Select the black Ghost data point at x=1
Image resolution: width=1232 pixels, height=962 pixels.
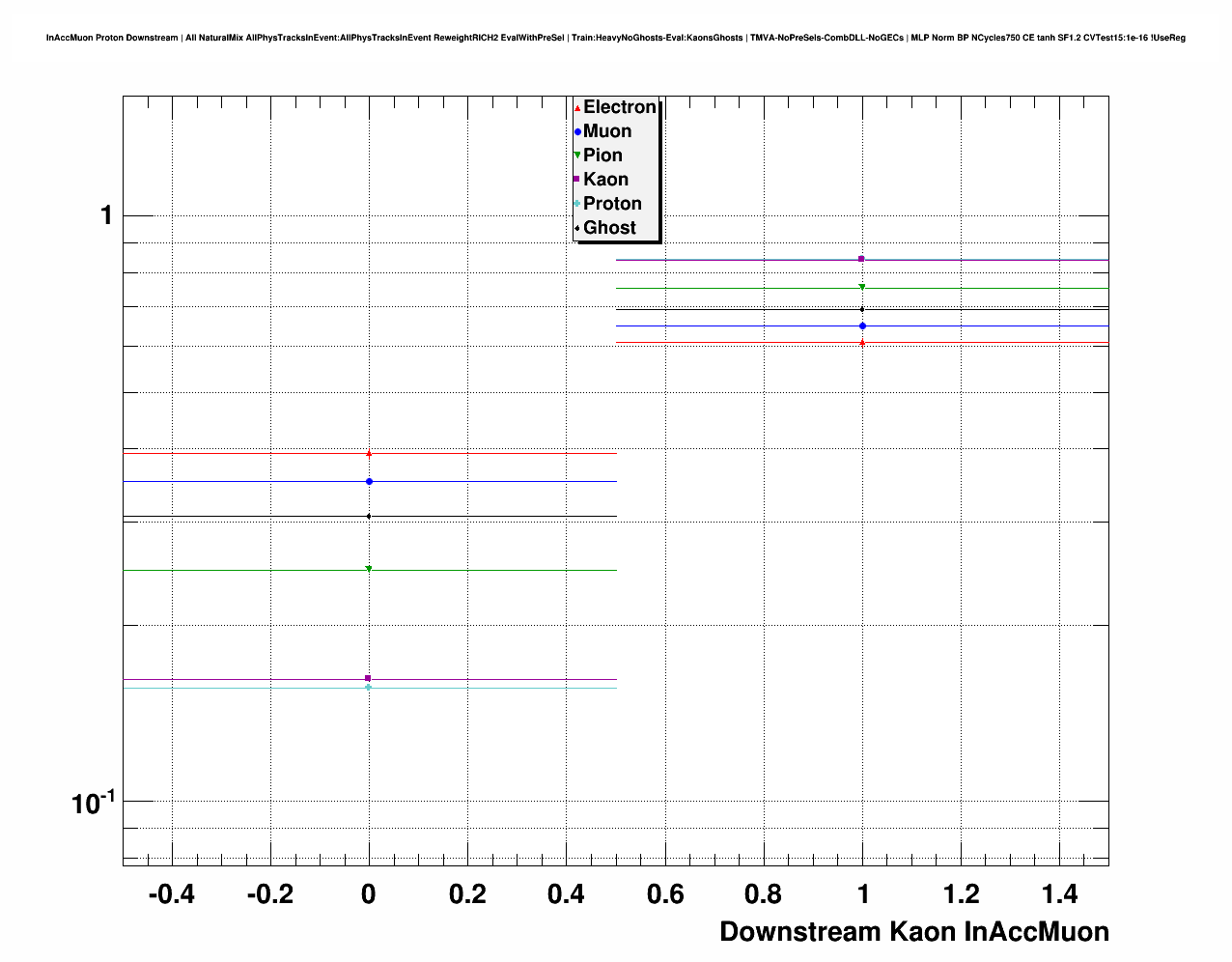tap(862, 309)
